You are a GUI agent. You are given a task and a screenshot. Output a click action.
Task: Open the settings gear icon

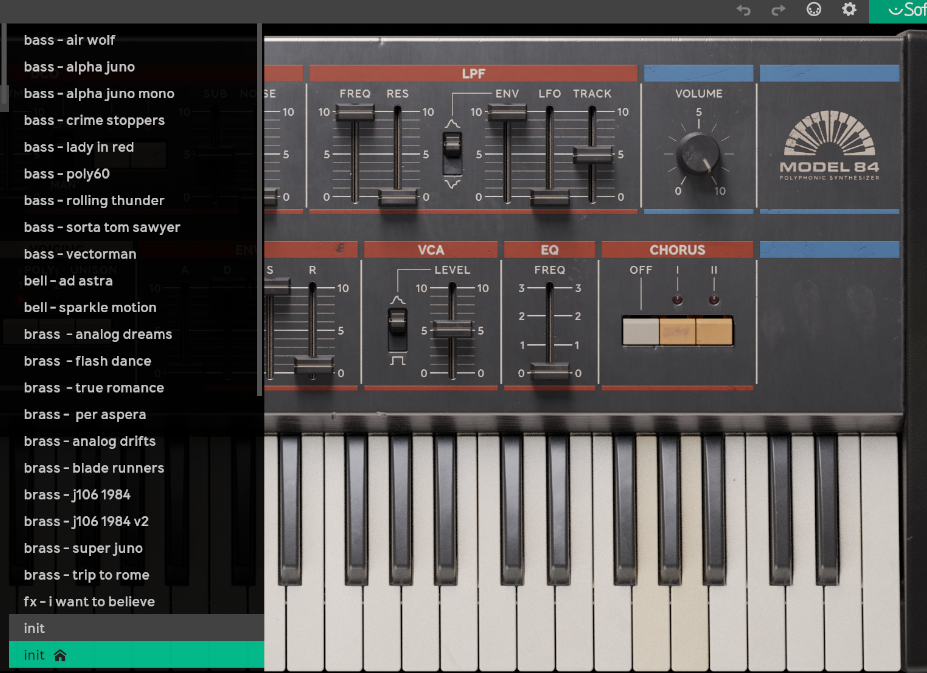point(849,10)
